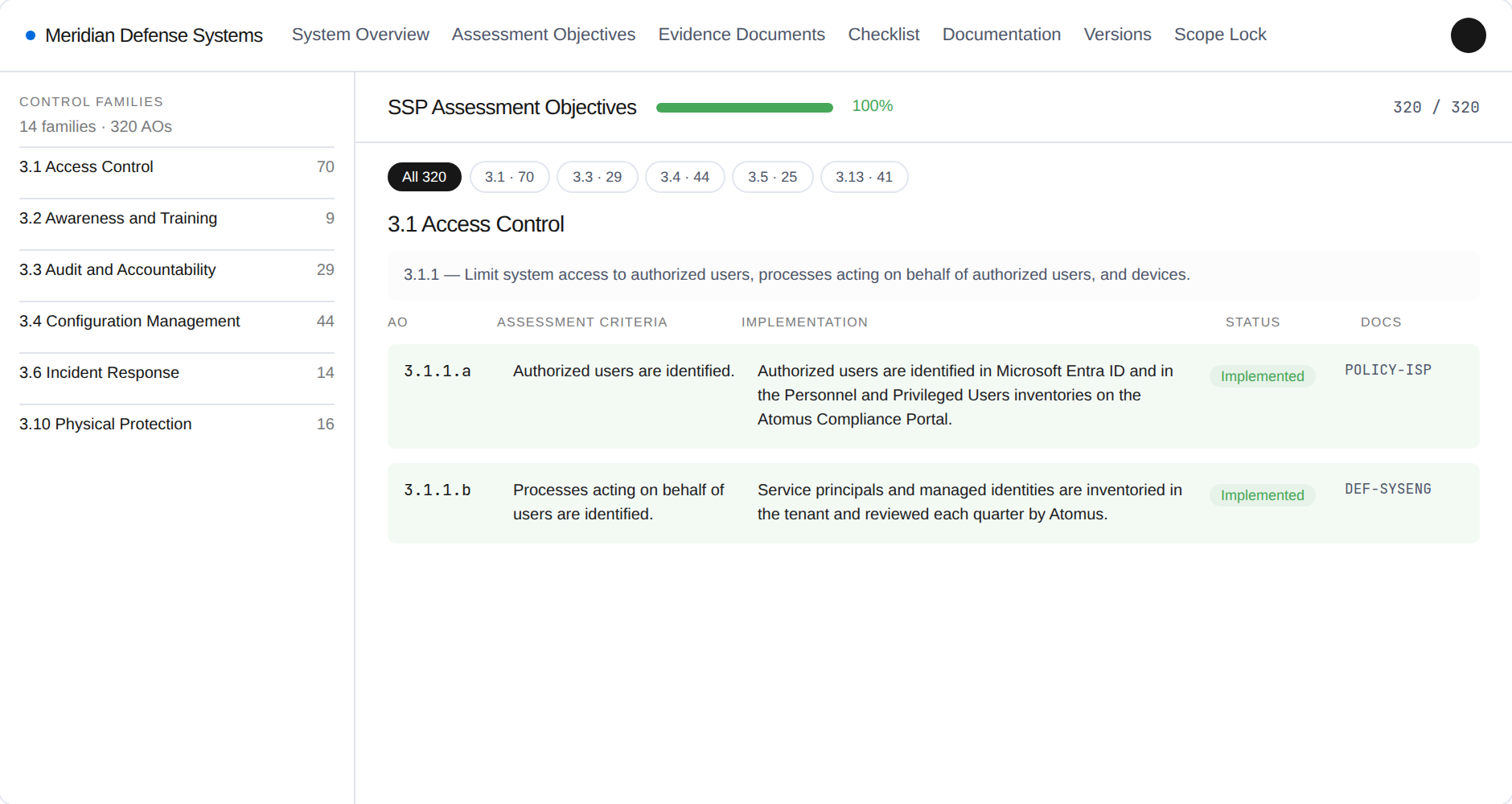Viewport: 1512px width, 804px height.
Task: Go to System Overview page
Action: tap(360, 35)
